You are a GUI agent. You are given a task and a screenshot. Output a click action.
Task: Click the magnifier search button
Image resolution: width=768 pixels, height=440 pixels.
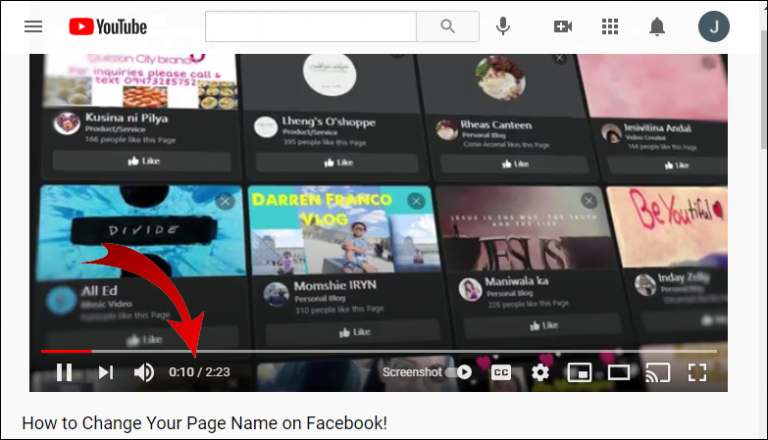[x=448, y=26]
